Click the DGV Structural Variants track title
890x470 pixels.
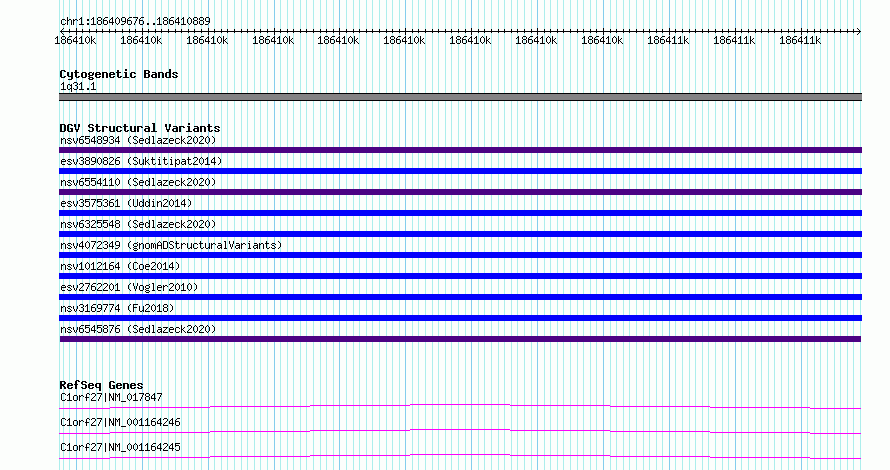140,128
